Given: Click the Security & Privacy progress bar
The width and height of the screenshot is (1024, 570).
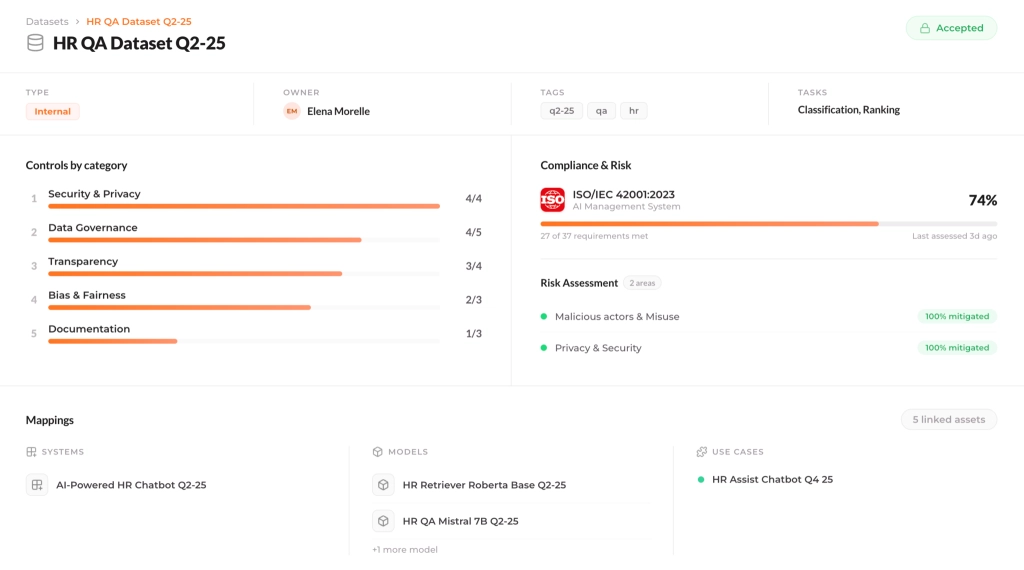Looking at the screenshot, I should coord(244,206).
